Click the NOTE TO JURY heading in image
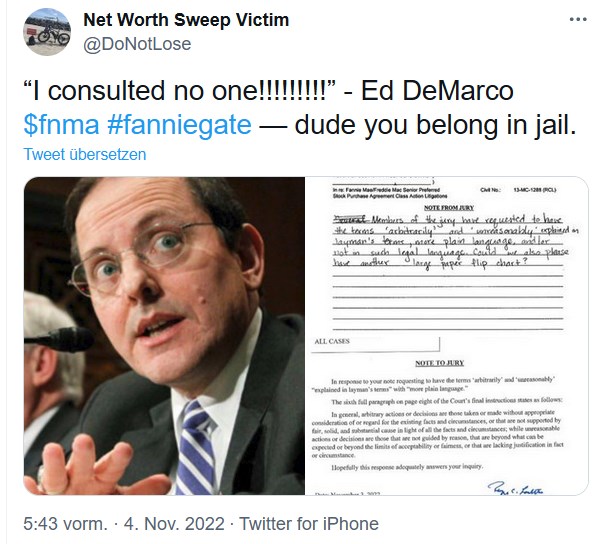The height and width of the screenshot is (544, 599). (x=440, y=363)
